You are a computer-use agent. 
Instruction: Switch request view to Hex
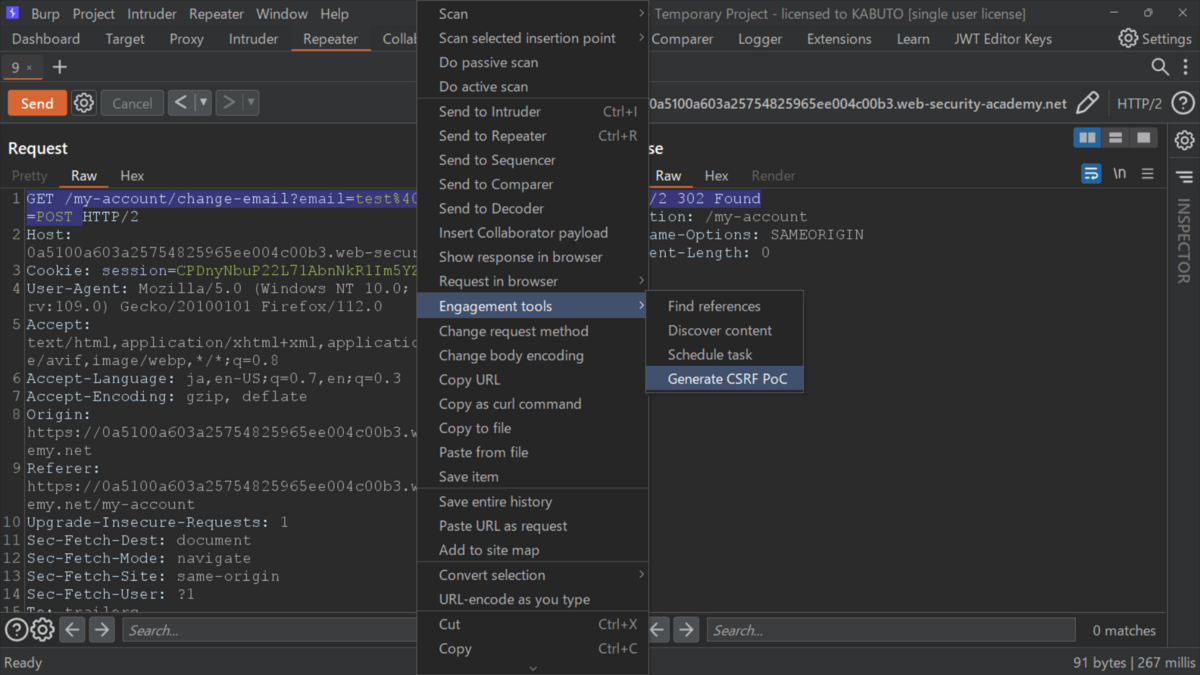132,175
